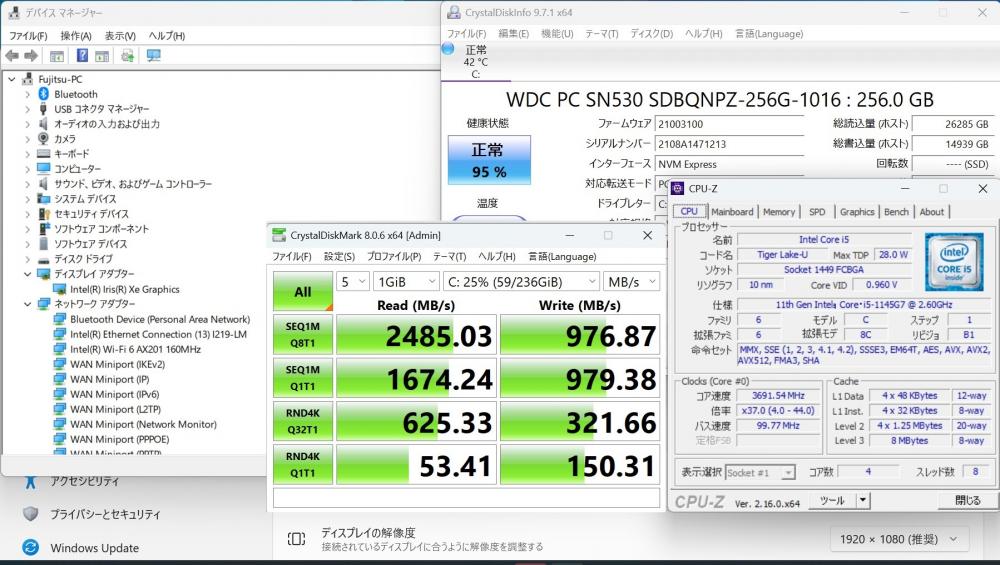Screen dimensions: 1000x565
Task: Run the RND4K Q32T1 test
Action: click(303, 421)
